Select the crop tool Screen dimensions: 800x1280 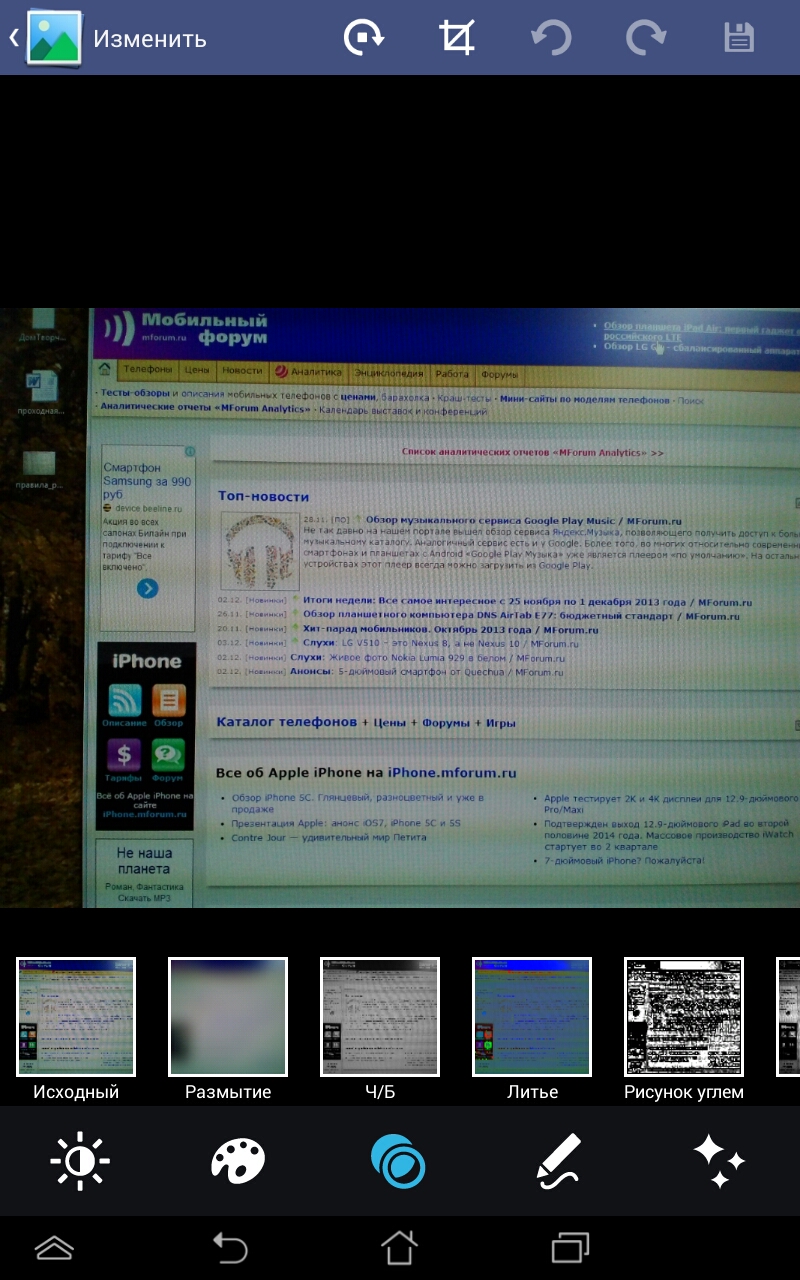pyautogui.click(x=457, y=38)
